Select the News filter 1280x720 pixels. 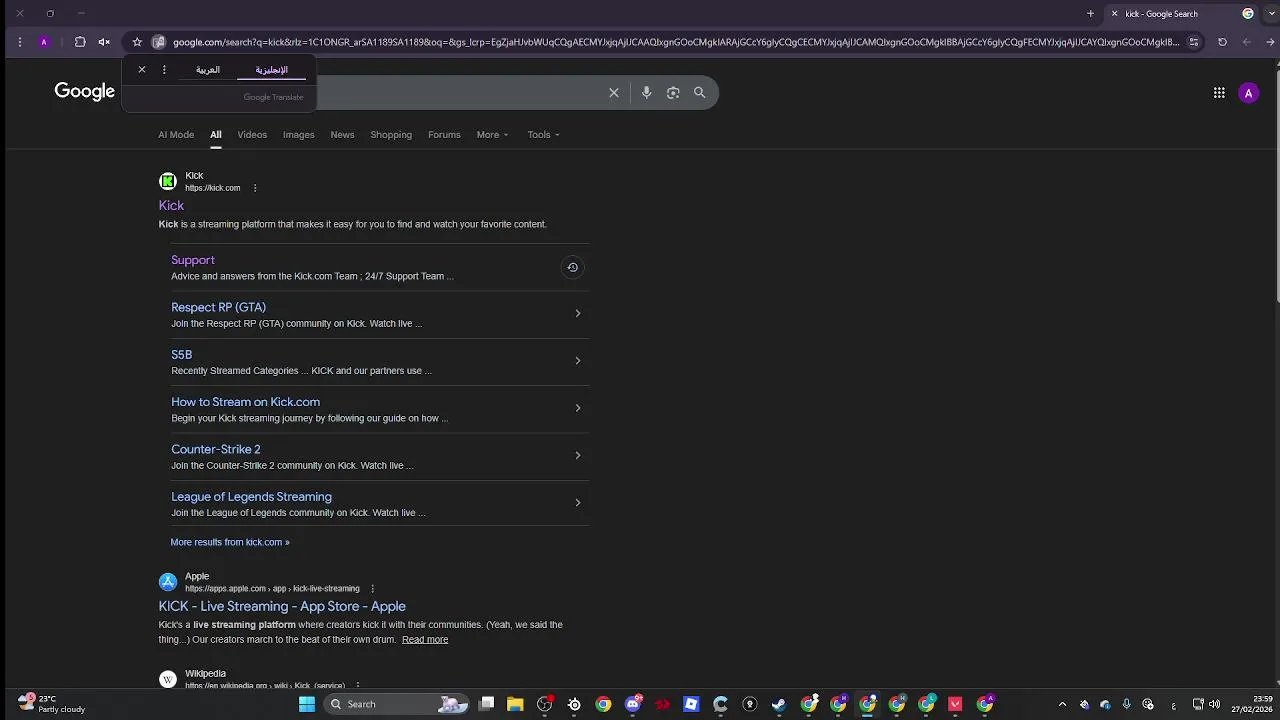point(342,135)
